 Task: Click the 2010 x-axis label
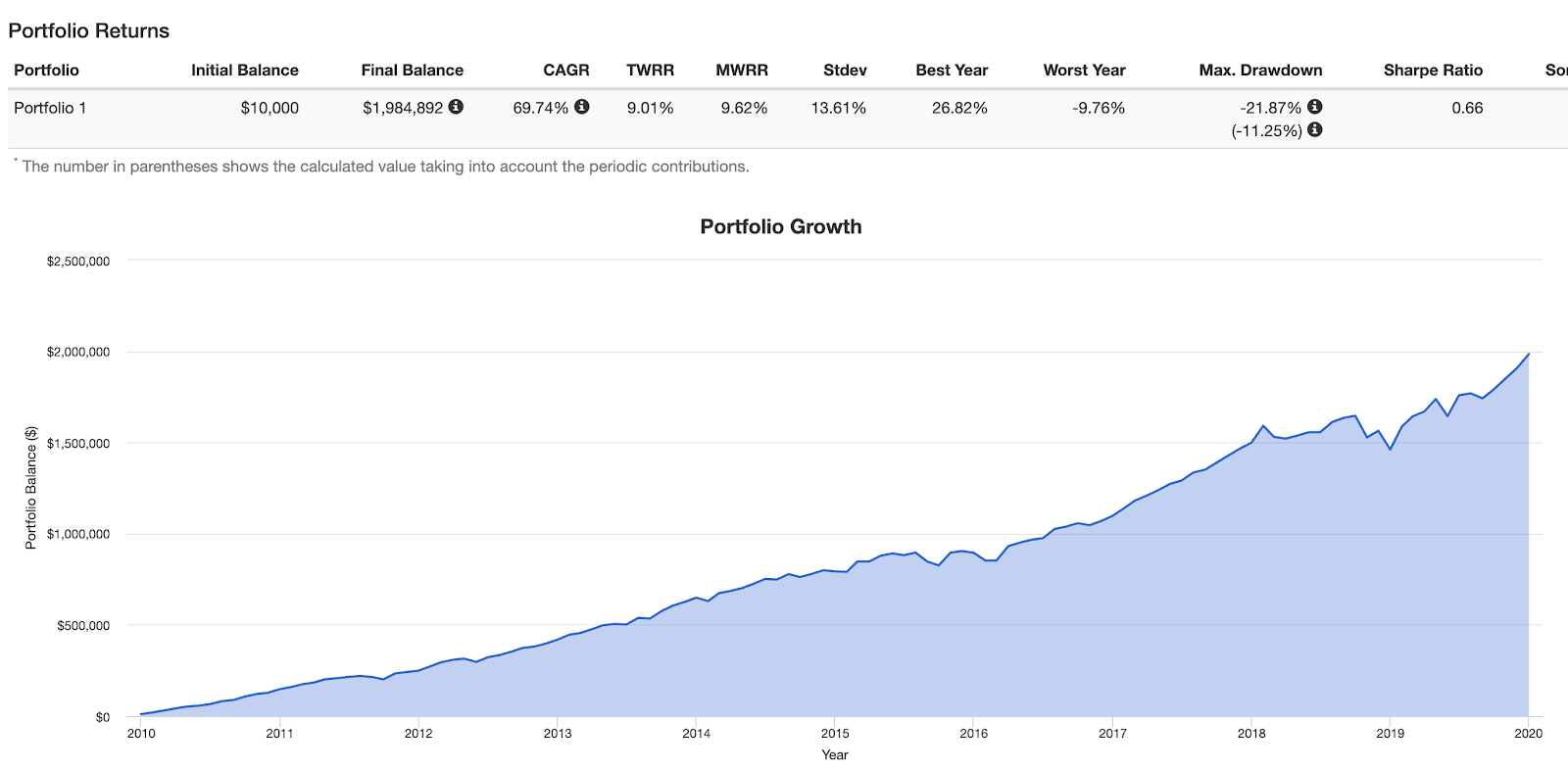coord(141,733)
